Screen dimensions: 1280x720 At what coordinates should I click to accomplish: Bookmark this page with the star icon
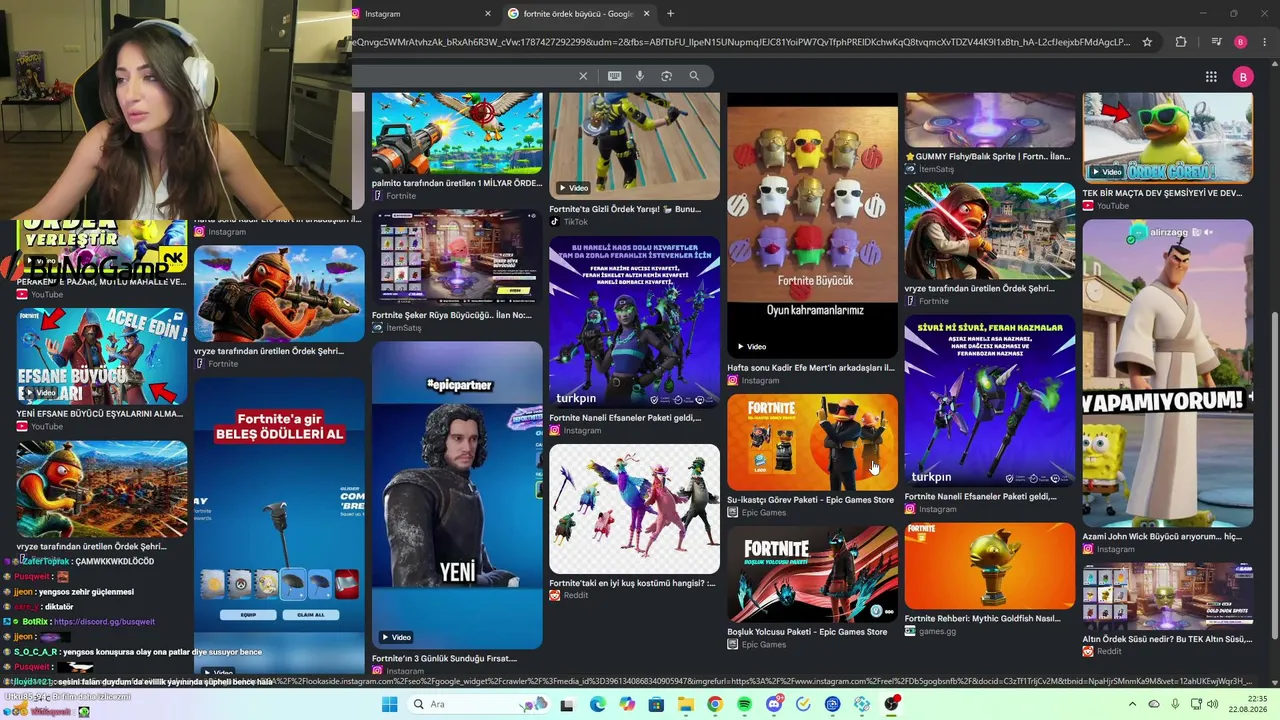(1147, 42)
